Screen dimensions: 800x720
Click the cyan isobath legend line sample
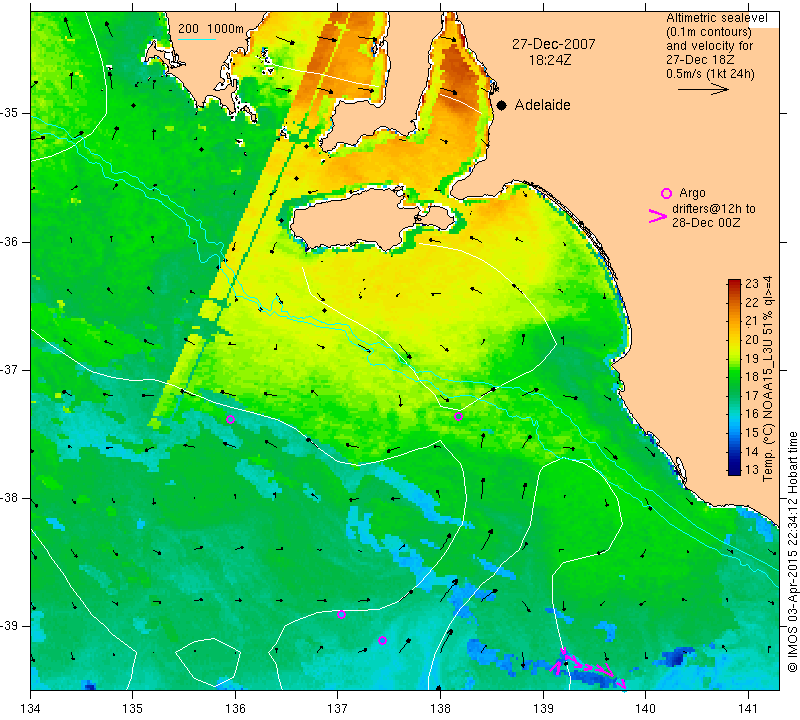tap(196, 39)
